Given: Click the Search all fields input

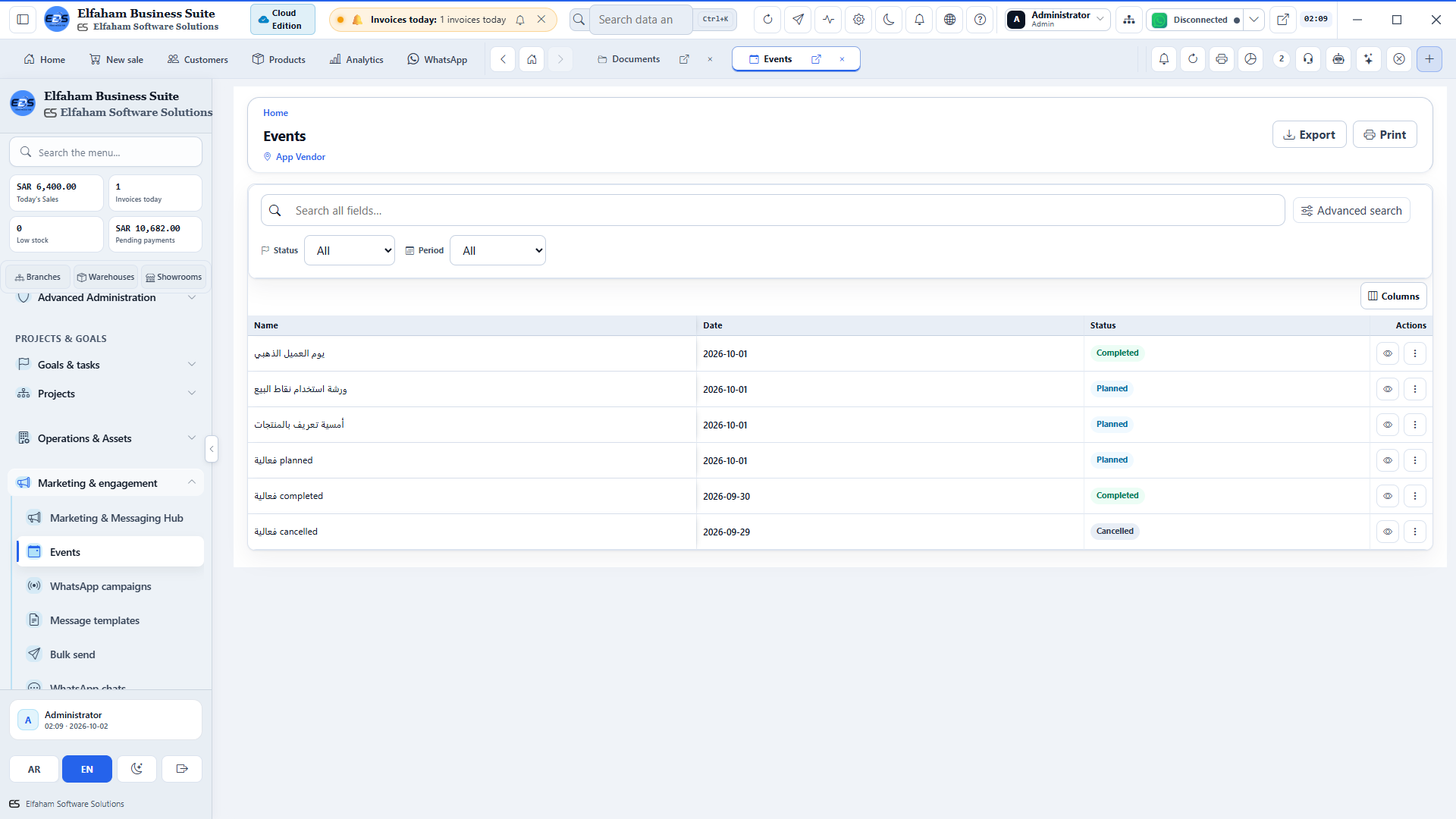Looking at the screenshot, I should click(x=773, y=211).
